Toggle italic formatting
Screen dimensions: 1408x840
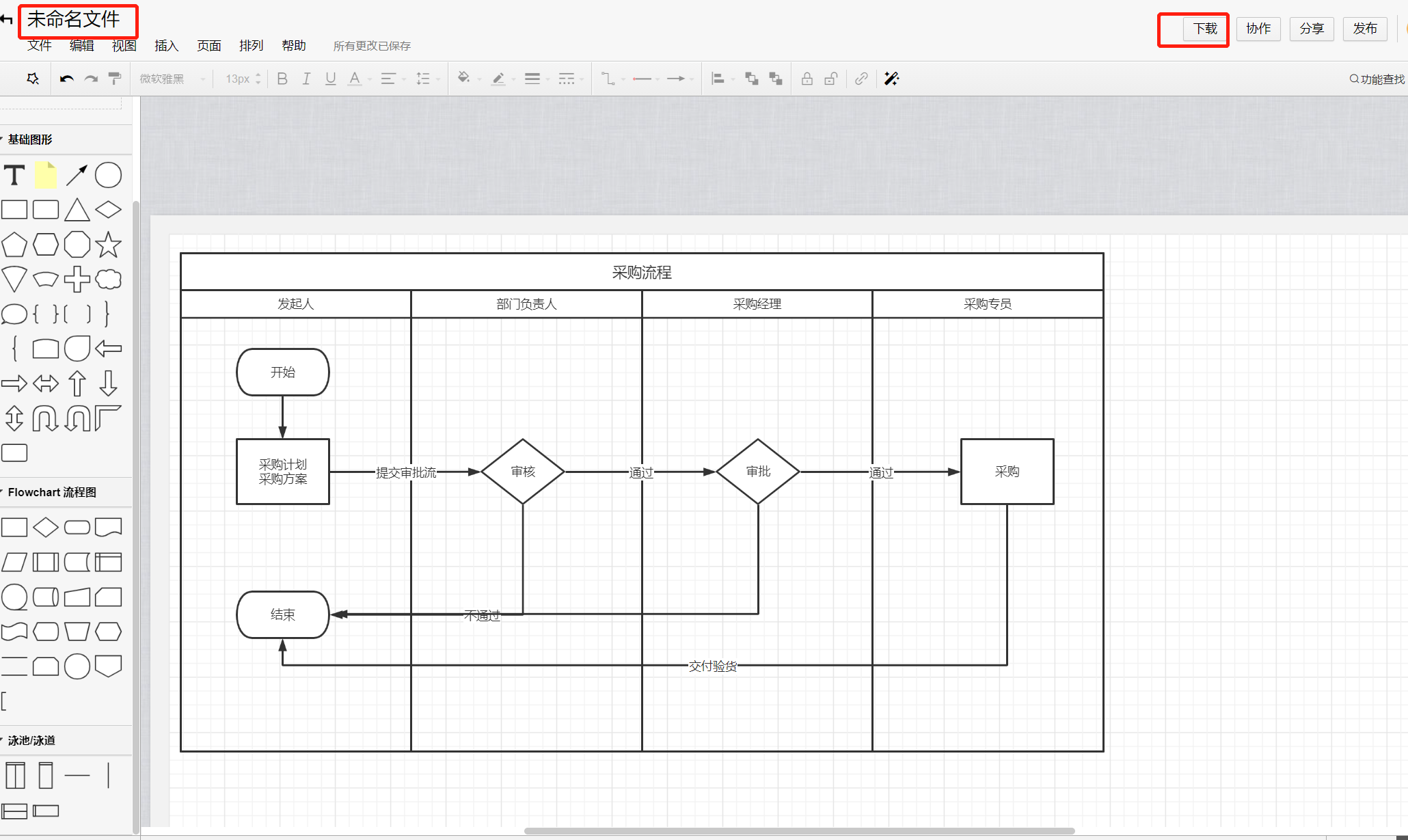click(306, 79)
